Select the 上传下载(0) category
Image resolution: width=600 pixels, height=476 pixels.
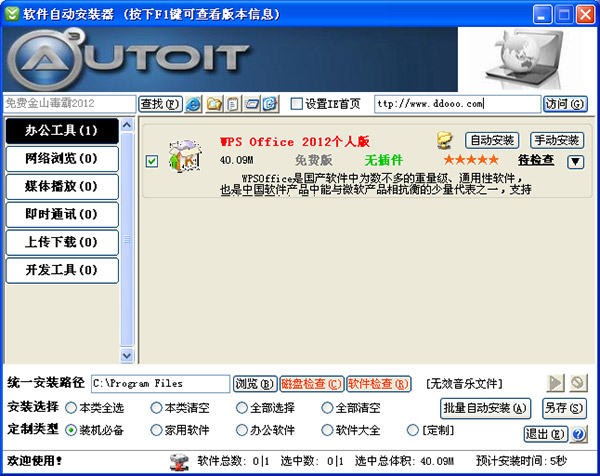[x=62, y=242]
